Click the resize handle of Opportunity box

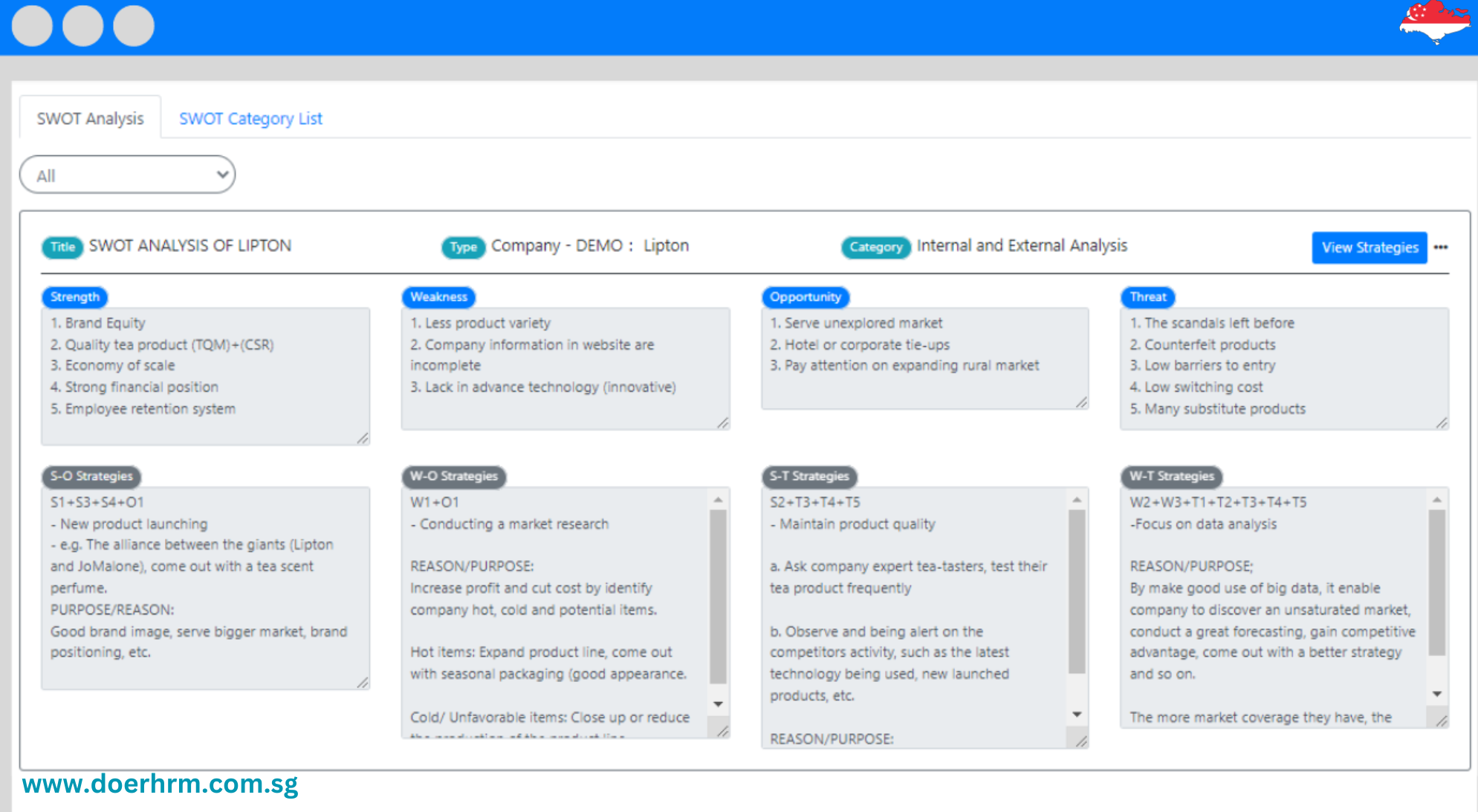(x=1082, y=402)
